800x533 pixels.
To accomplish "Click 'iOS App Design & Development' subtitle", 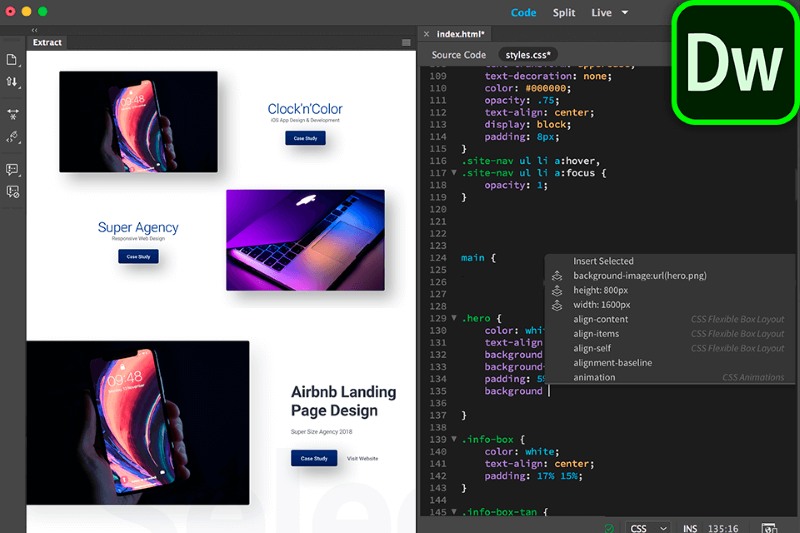I will pyautogui.click(x=305, y=120).
